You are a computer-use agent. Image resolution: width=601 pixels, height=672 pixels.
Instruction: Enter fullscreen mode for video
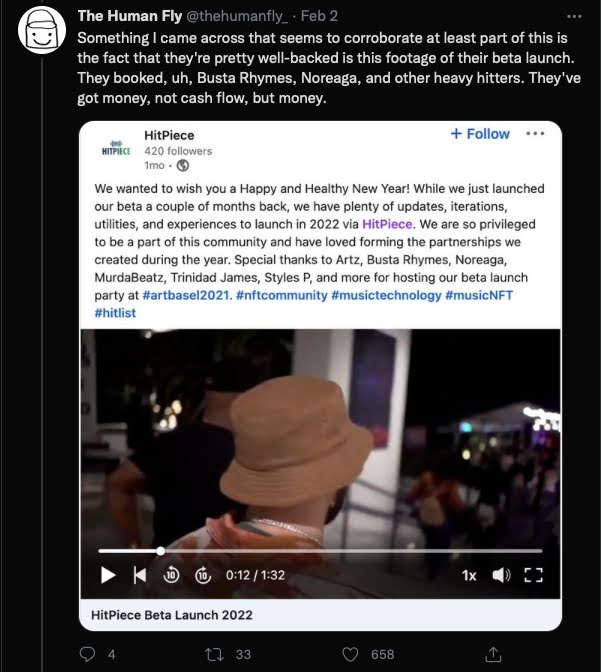[x=534, y=575]
